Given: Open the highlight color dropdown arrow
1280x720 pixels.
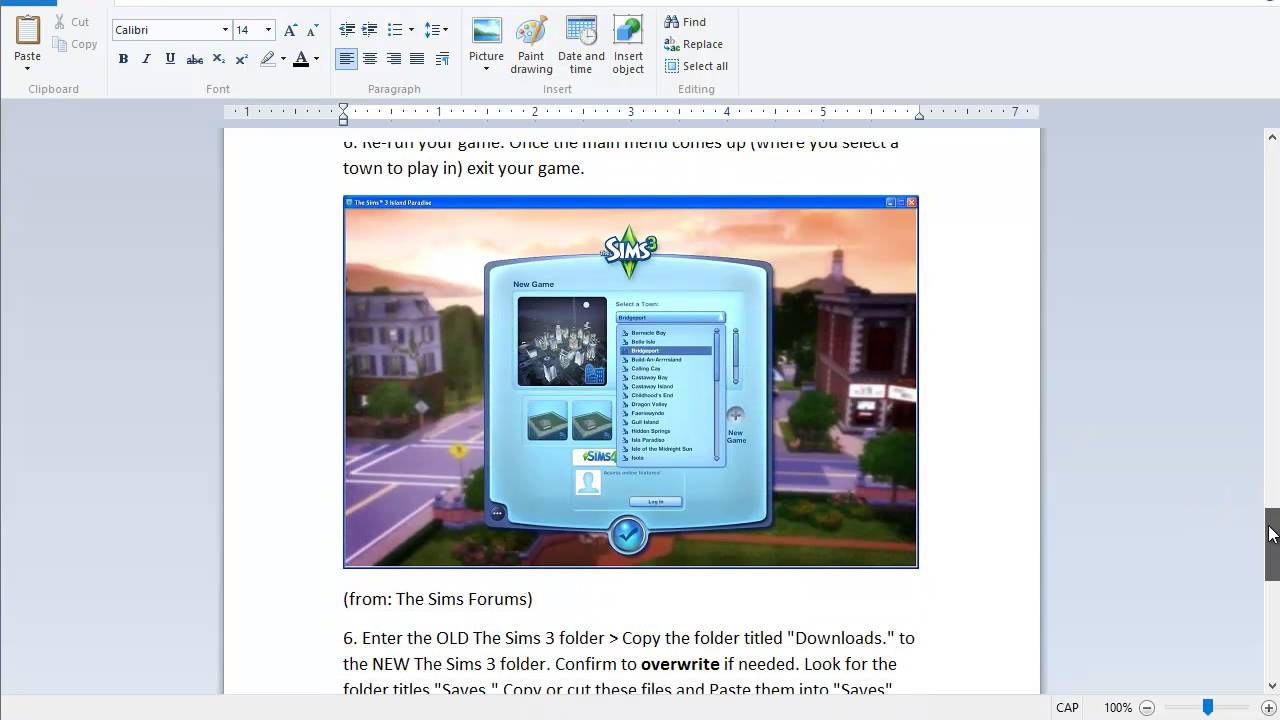Looking at the screenshot, I should [283, 59].
